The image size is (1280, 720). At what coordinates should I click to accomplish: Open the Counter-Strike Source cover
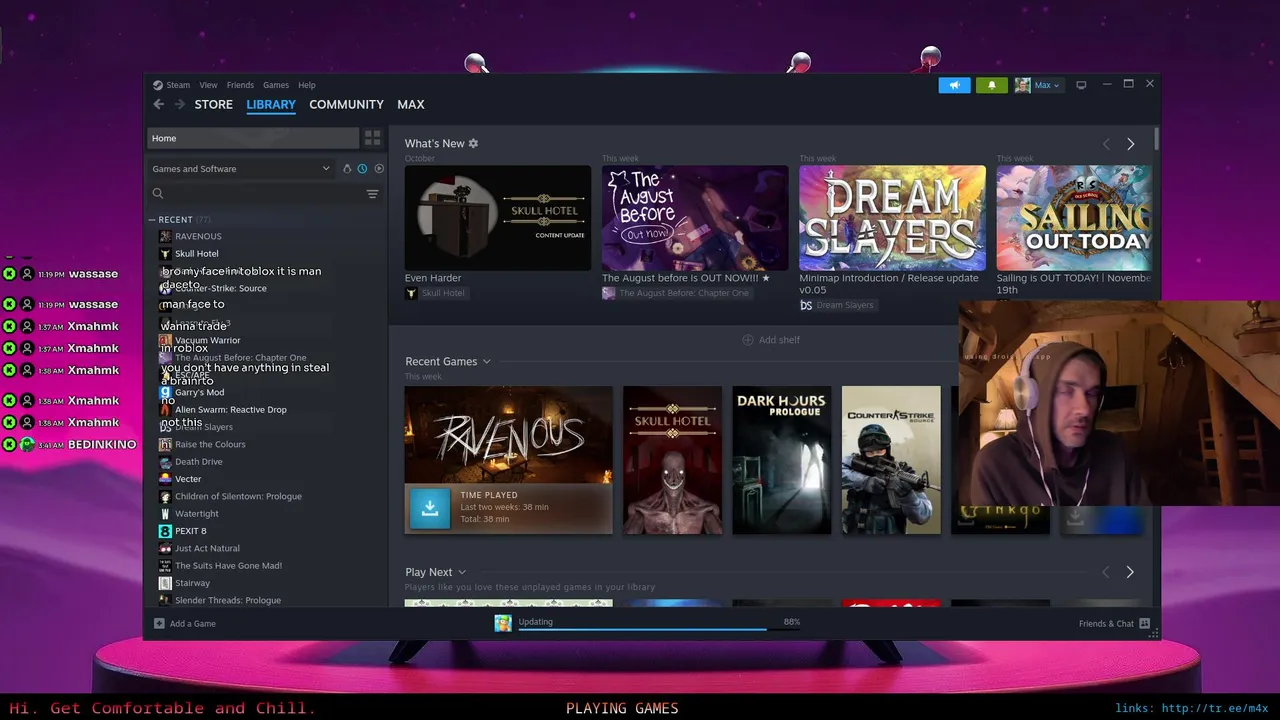[x=891, y=460]
